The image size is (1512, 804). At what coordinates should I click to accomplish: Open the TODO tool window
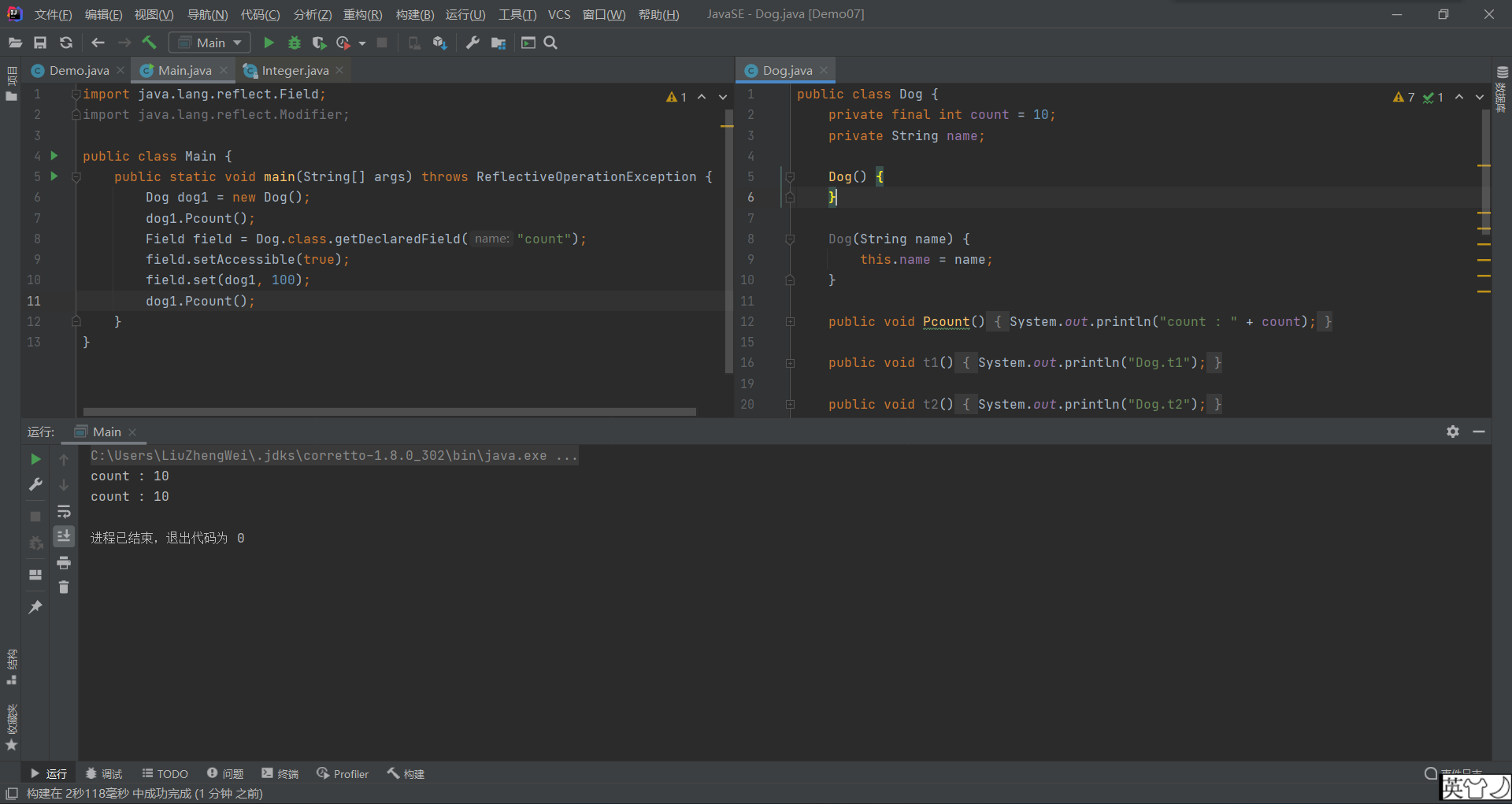165,774
